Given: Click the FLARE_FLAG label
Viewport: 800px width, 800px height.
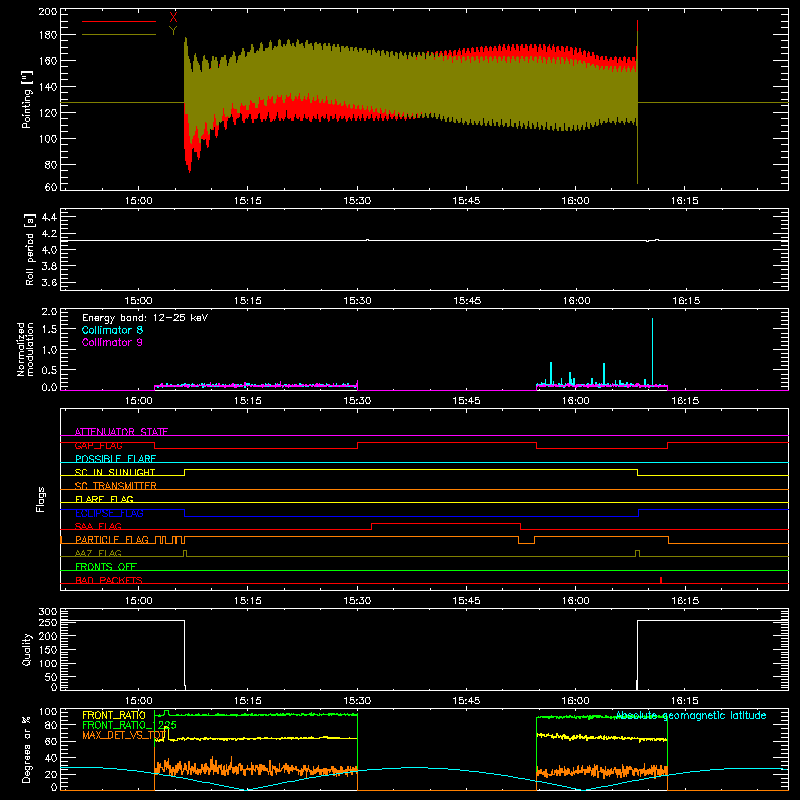Looking at the screenshot, I should click(x=104, y=499).
